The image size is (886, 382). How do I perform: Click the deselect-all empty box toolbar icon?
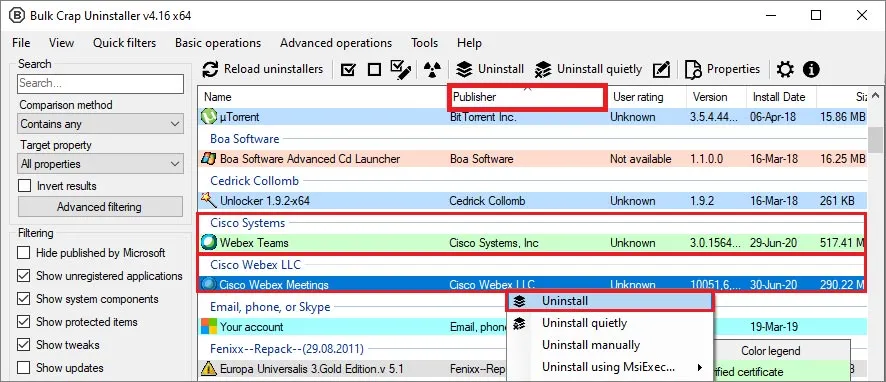coord(374,70)
